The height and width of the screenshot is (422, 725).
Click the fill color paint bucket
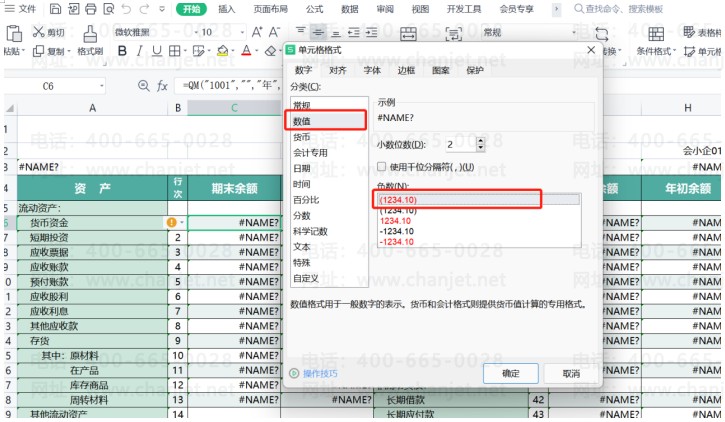[x=223, y=51]
